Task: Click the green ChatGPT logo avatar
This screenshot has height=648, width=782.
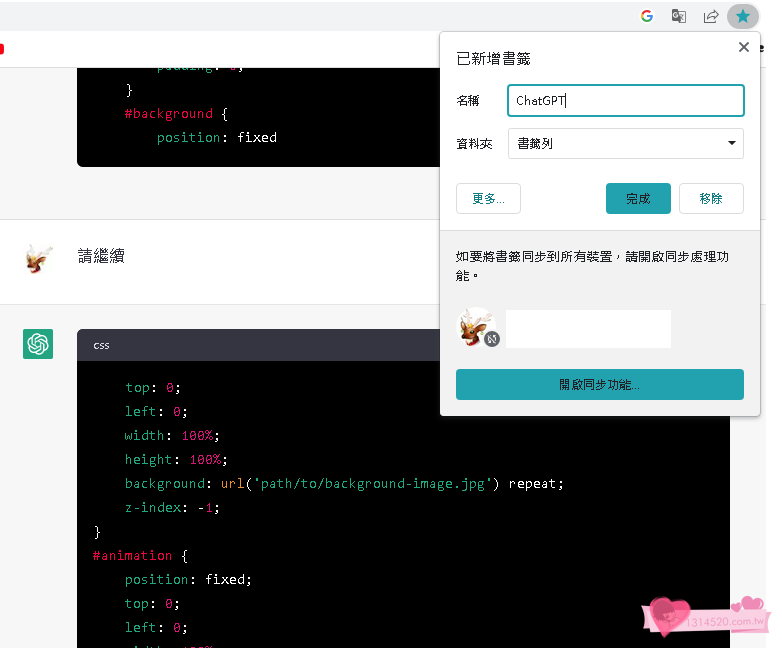Action: point(38,344)
